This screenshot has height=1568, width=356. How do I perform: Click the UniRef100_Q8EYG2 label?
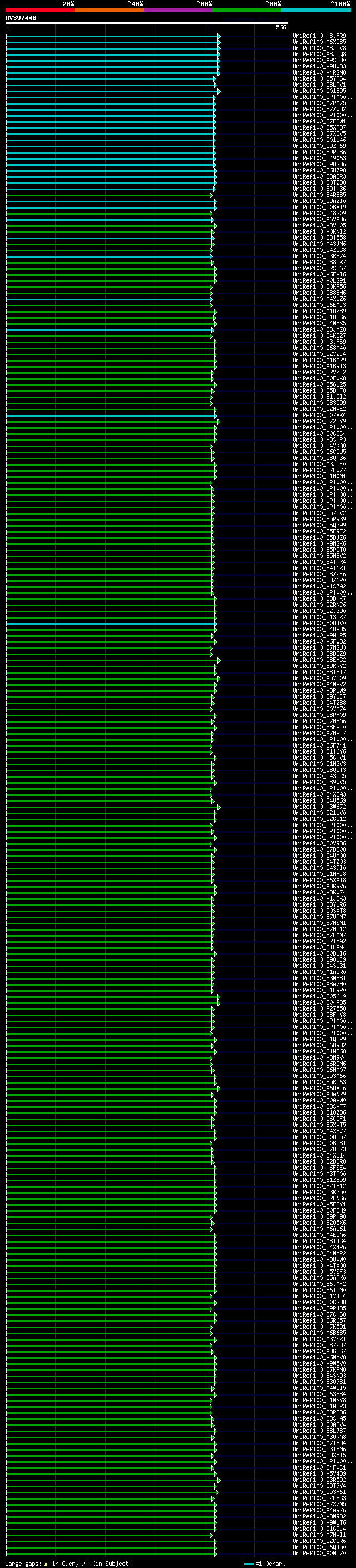point(319,660)
